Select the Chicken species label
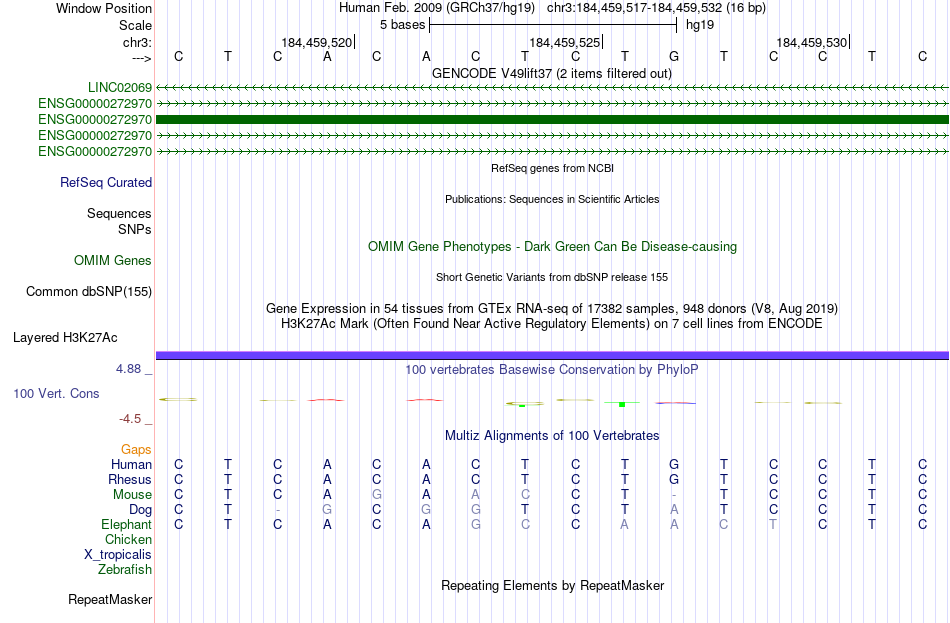Screen dimensions: 950x623 coord(128,539)
